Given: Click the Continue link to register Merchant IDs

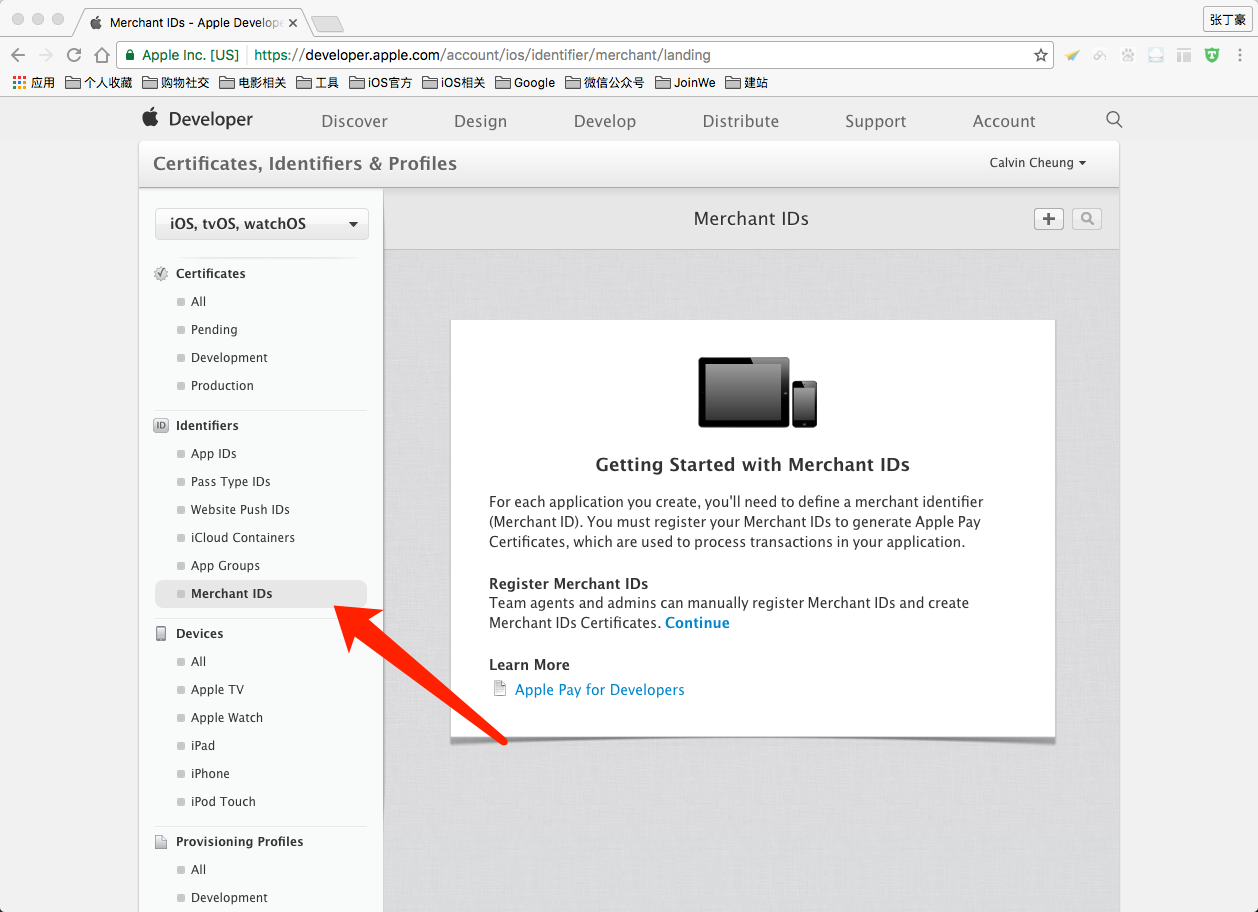Looking at the screenshot, I should pyautogui.click(x=697, y=623).
